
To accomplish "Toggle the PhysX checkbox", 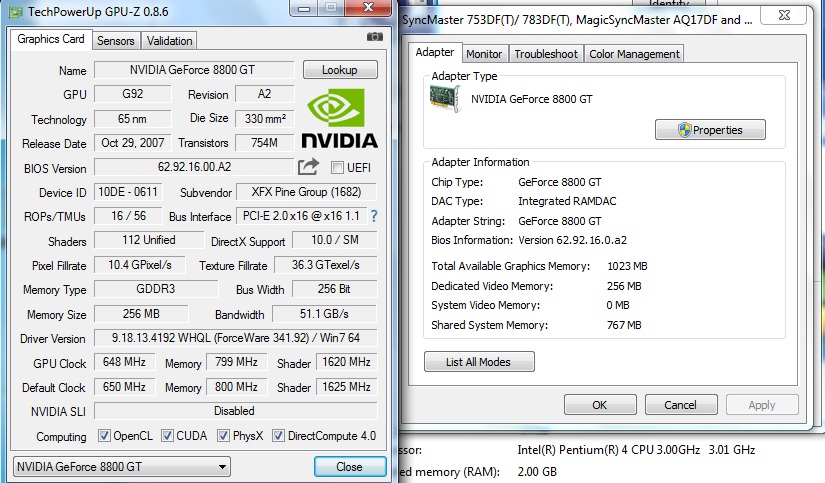I will coord(224,436).
